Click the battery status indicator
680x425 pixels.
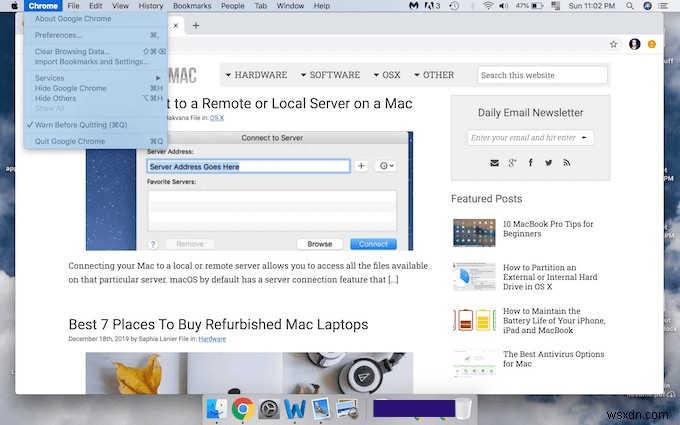pos(530,6)
